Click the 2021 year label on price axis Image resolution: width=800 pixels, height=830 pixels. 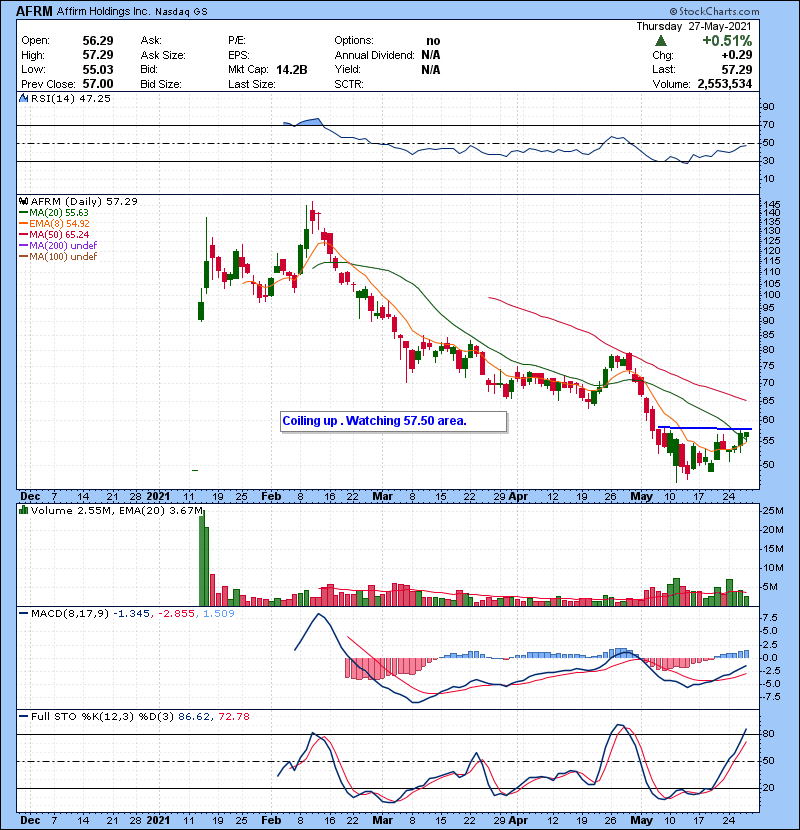(158, 497)
